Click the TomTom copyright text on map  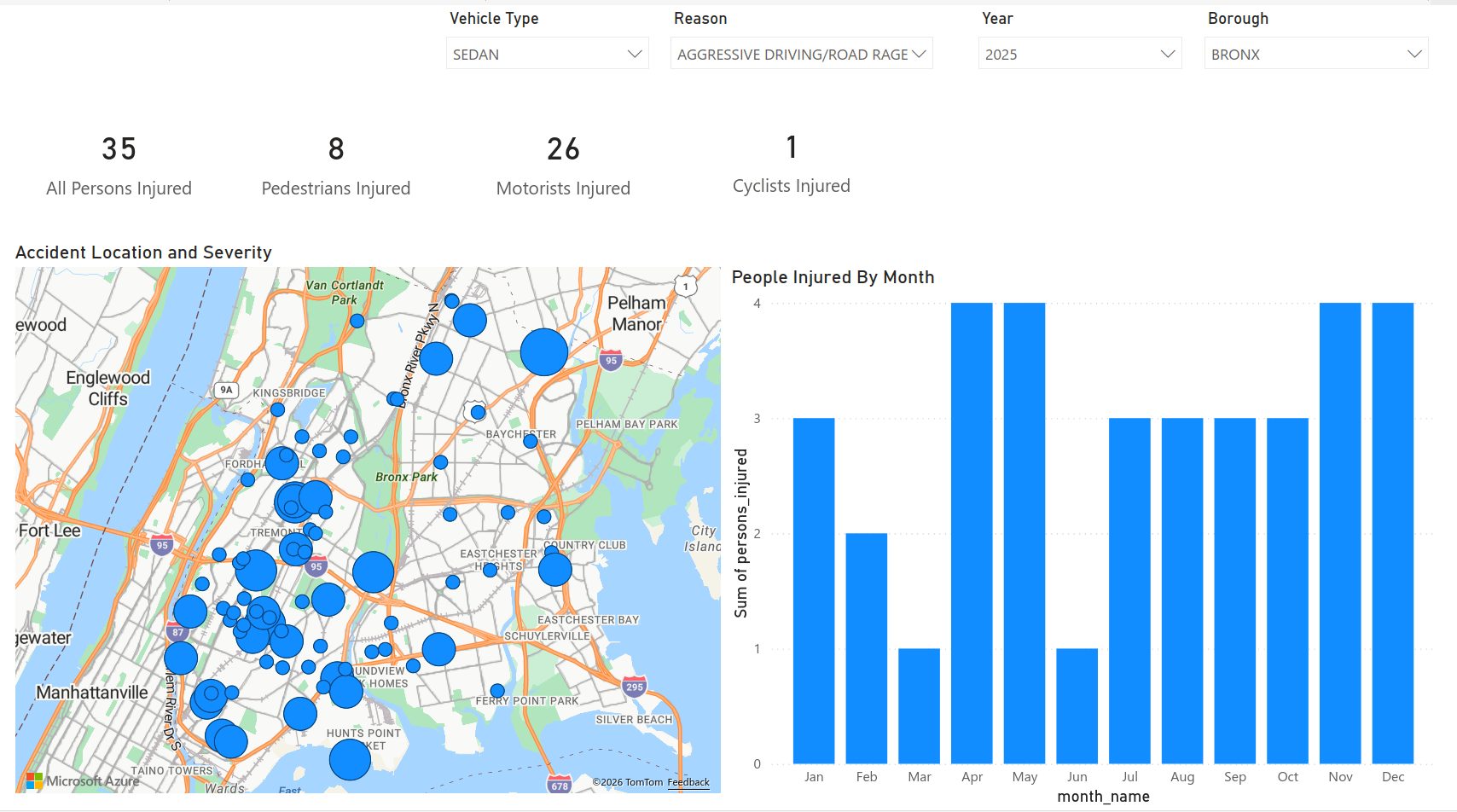[x=628, y=782]
